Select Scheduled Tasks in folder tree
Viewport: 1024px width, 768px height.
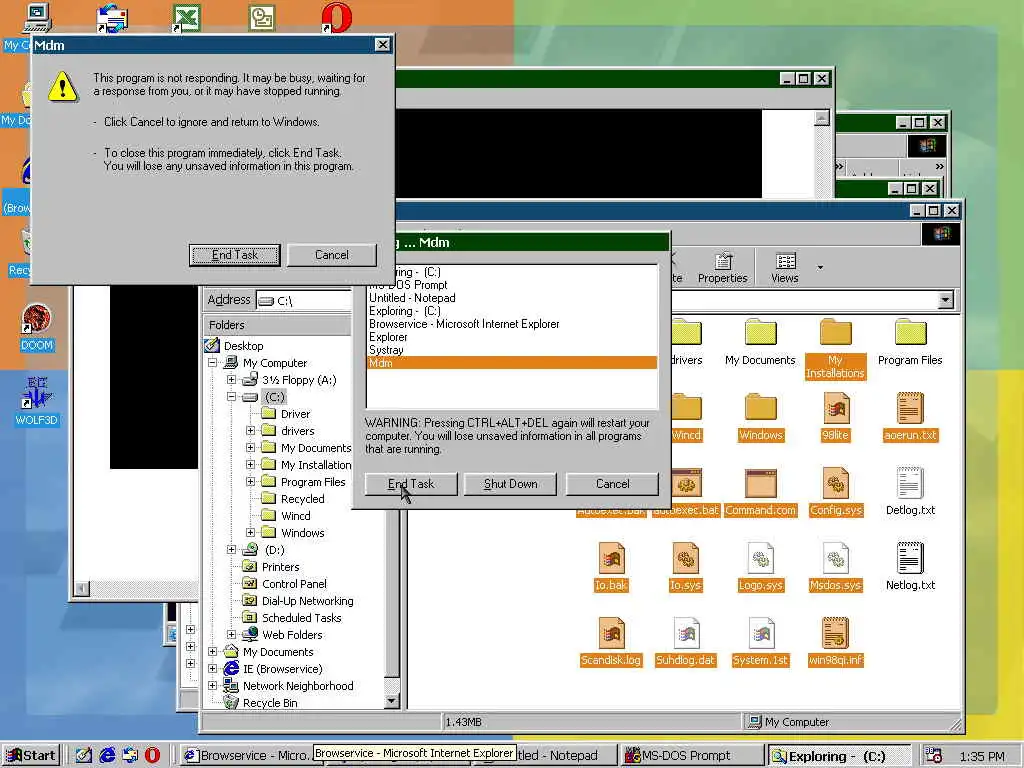301,618
